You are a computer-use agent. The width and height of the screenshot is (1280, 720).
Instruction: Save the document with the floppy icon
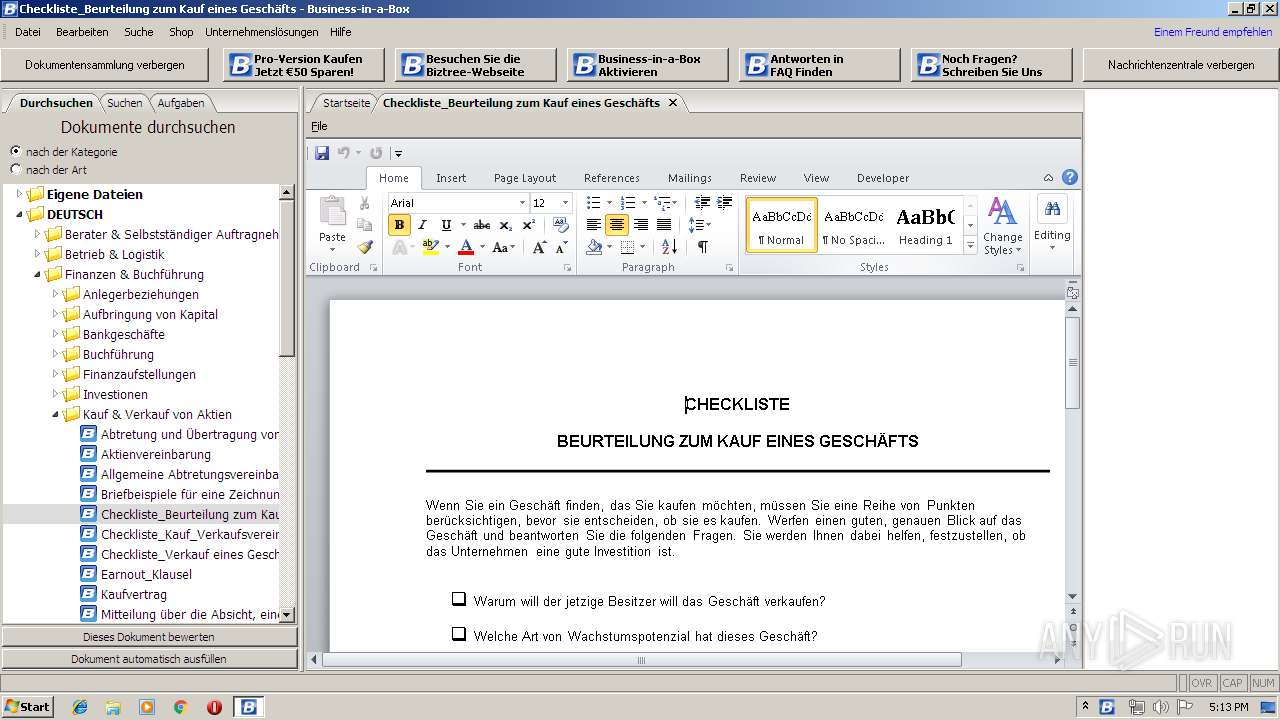[322, 153]
